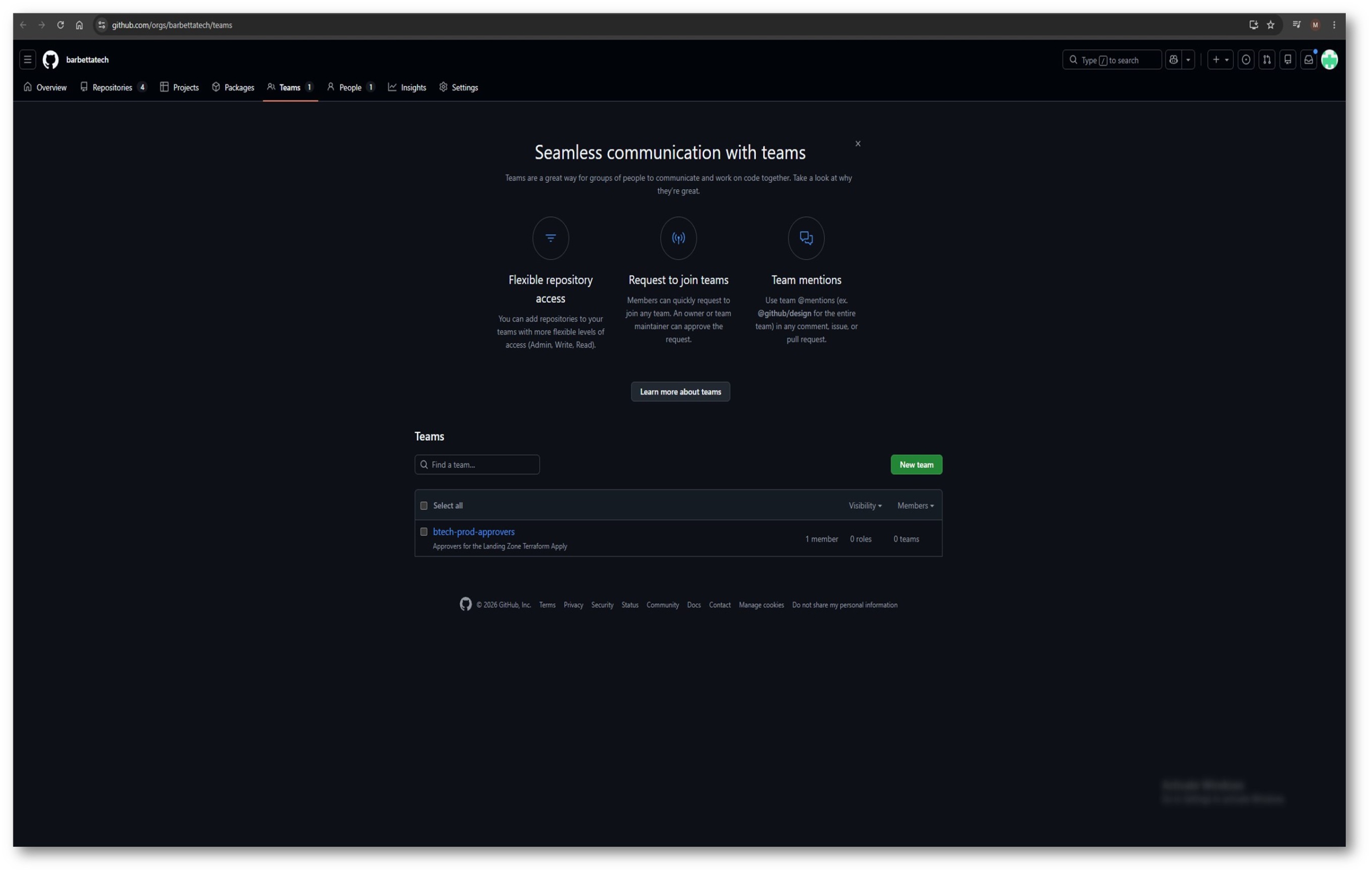This screenshot has height=873, width=1372.
Task: Click the browser home icon
Action: 79,25
